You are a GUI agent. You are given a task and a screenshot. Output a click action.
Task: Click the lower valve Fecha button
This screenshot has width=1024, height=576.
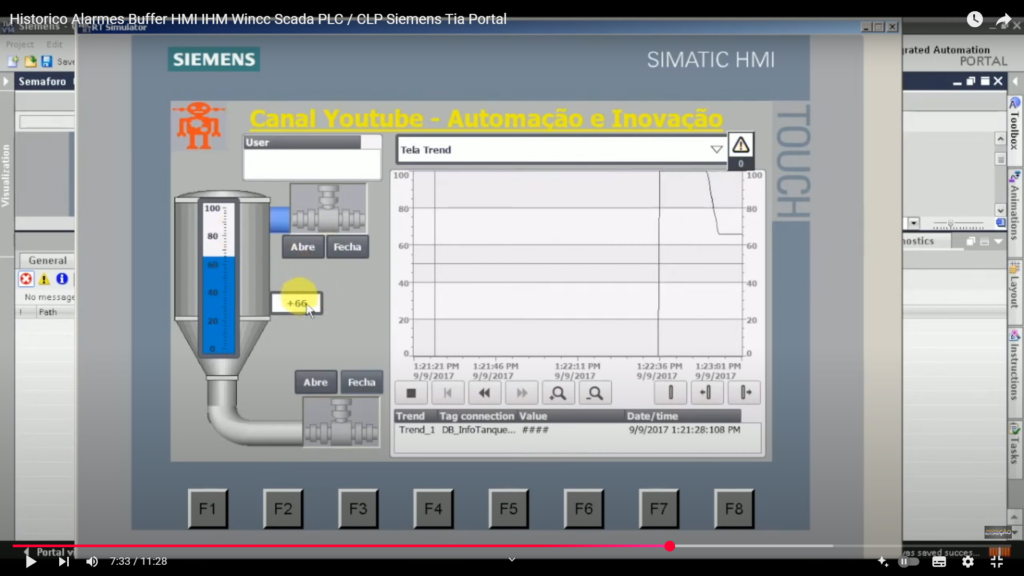[362, 382]
